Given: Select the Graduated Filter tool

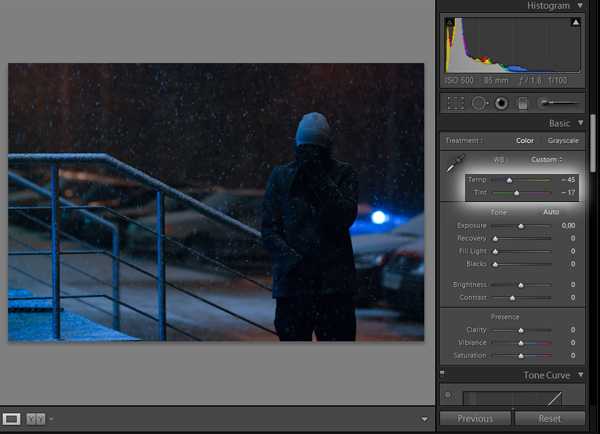Looking at the screenshot, I should (523, 103).
